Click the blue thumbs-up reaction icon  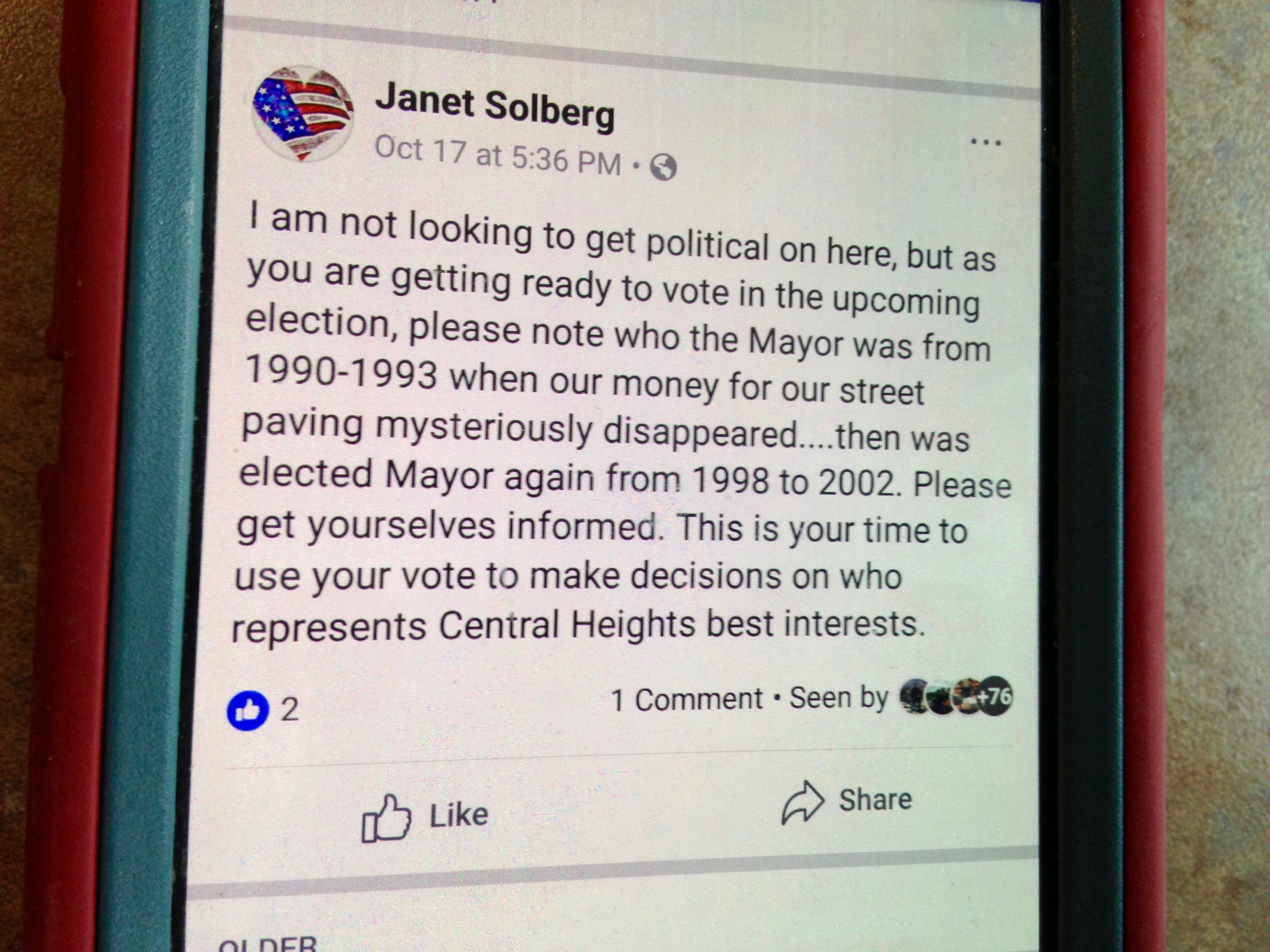pos(248,710)
